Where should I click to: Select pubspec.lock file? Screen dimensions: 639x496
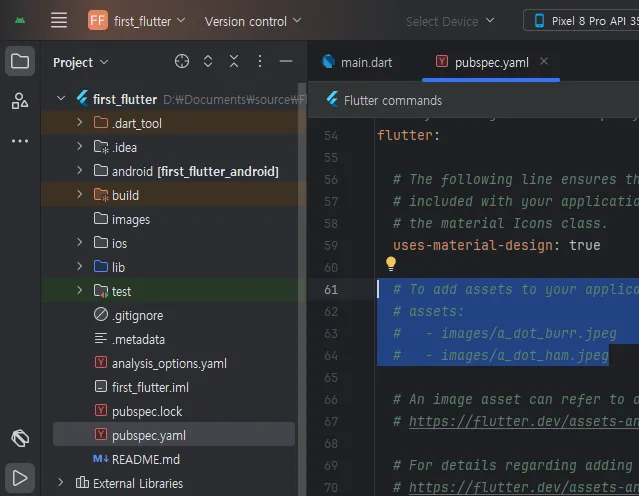pyautogui.click(x=147, y=411)
